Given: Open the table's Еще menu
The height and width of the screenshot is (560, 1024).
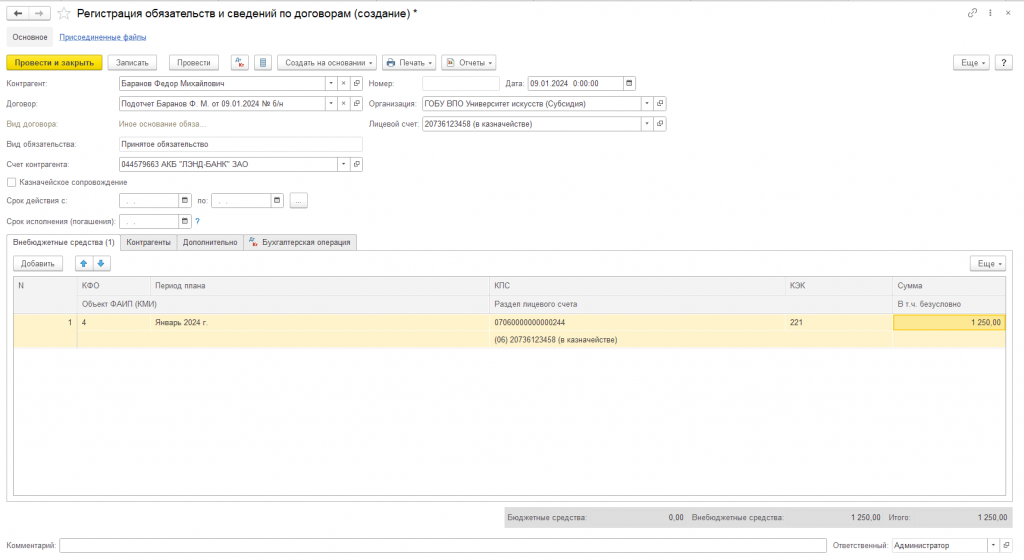Looking at the screenshot, I should coord(988,264).
